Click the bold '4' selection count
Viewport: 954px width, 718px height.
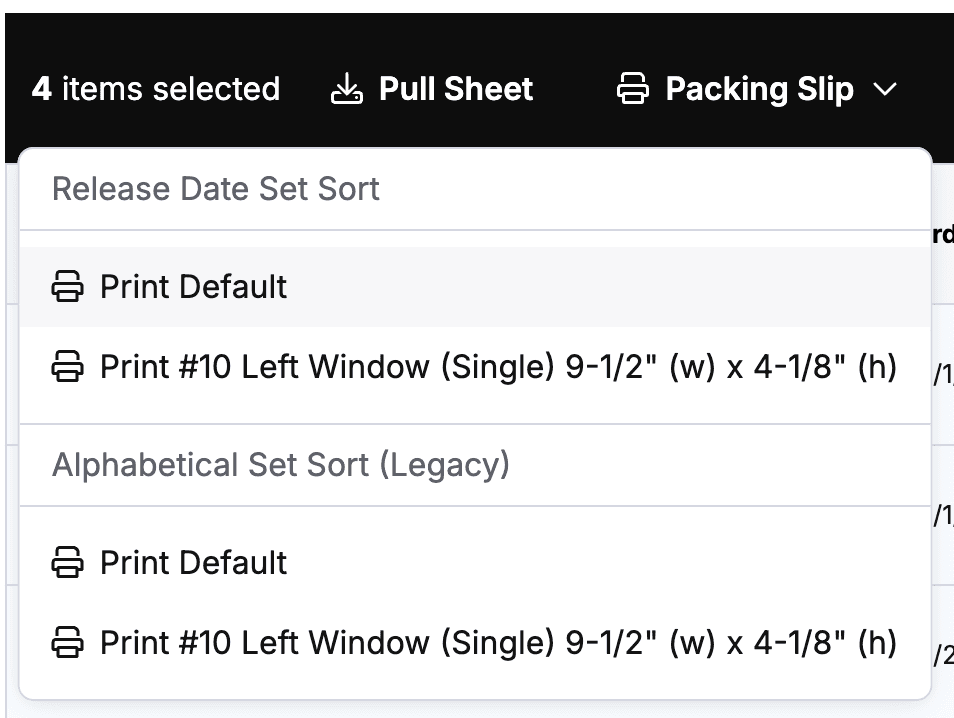41,90
